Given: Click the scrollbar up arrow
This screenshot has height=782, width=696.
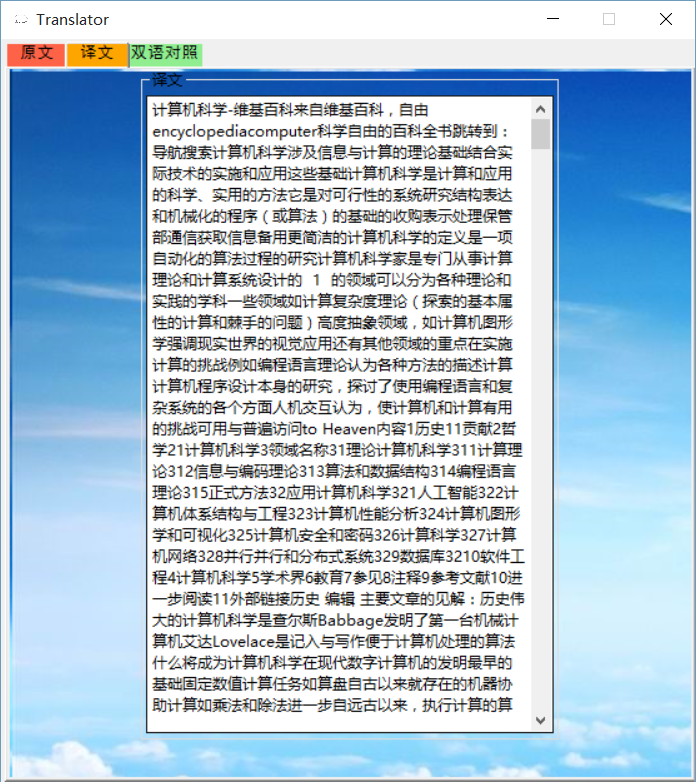Looking at the screenshot, I should pyautogui.click(x=540, y=109).
